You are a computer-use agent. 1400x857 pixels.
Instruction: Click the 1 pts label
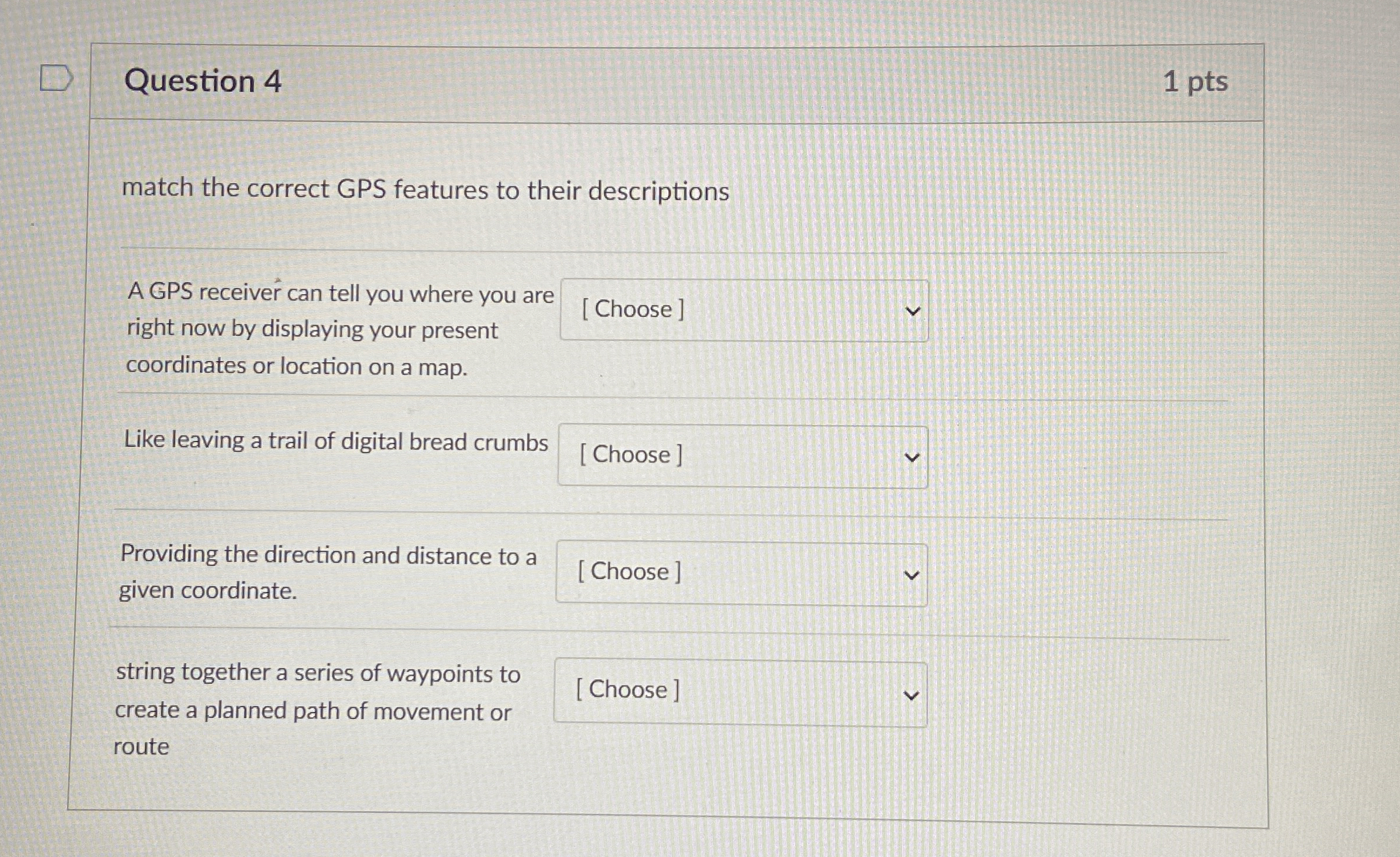coord(1196,82)
